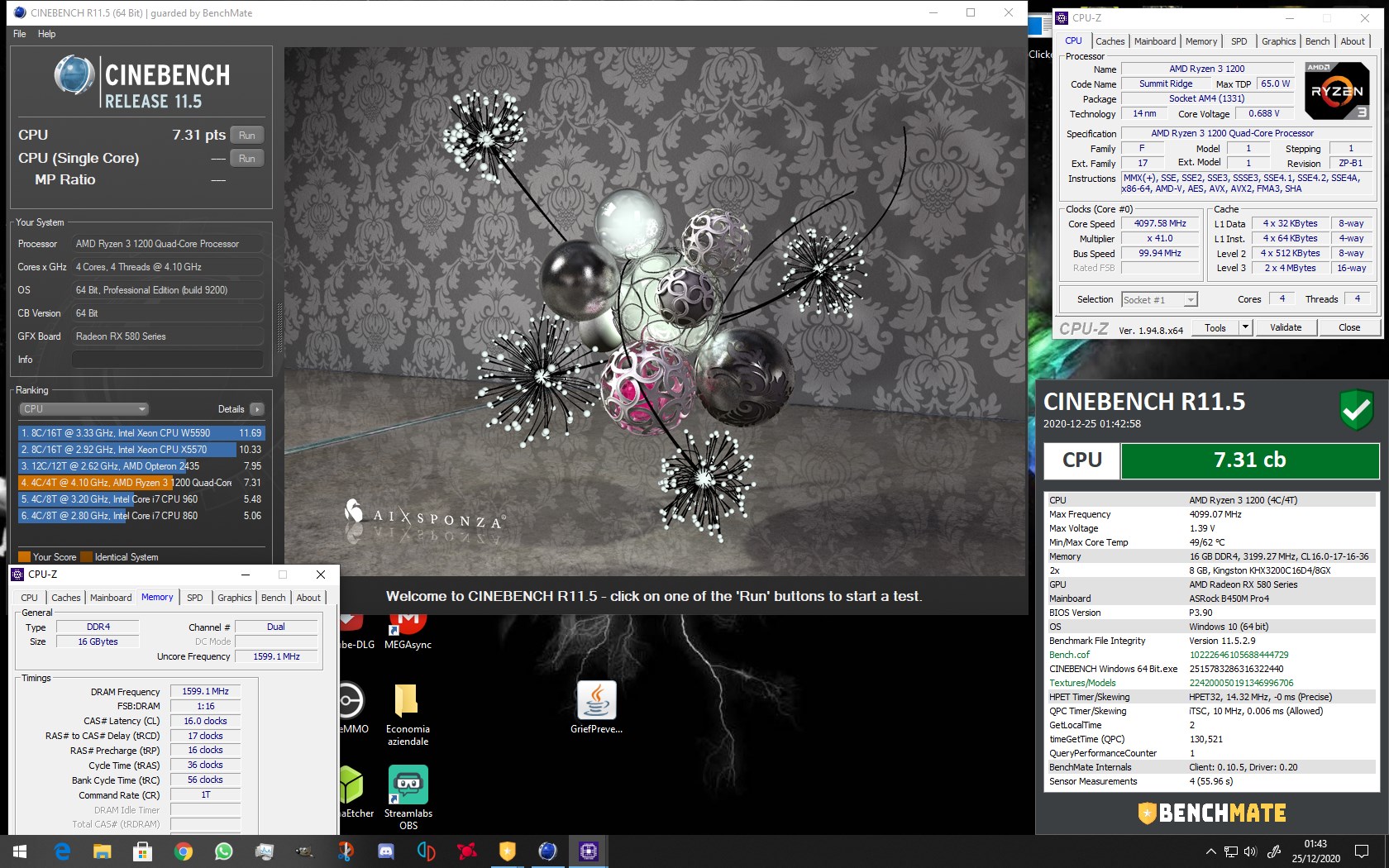This screenshot has width=1389, height=868.
Task: Switch to BenchMate shield taskbar icon
Action: 507,851
